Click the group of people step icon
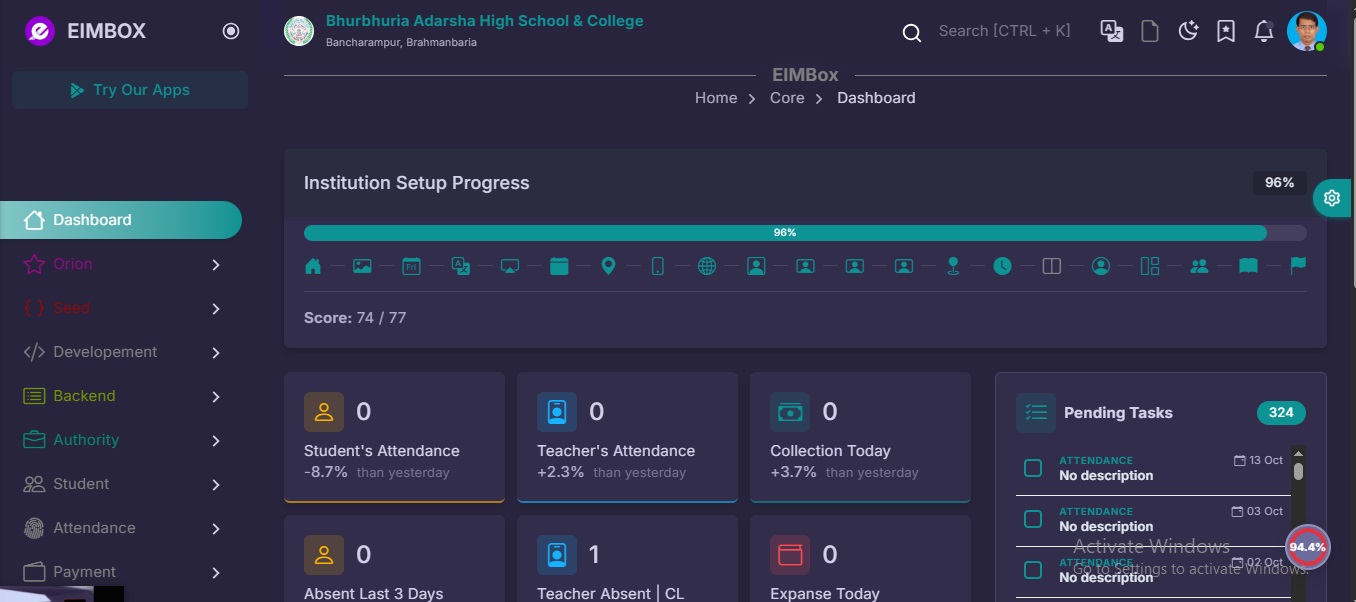The image size is (1356, 602). point(1199,267)
